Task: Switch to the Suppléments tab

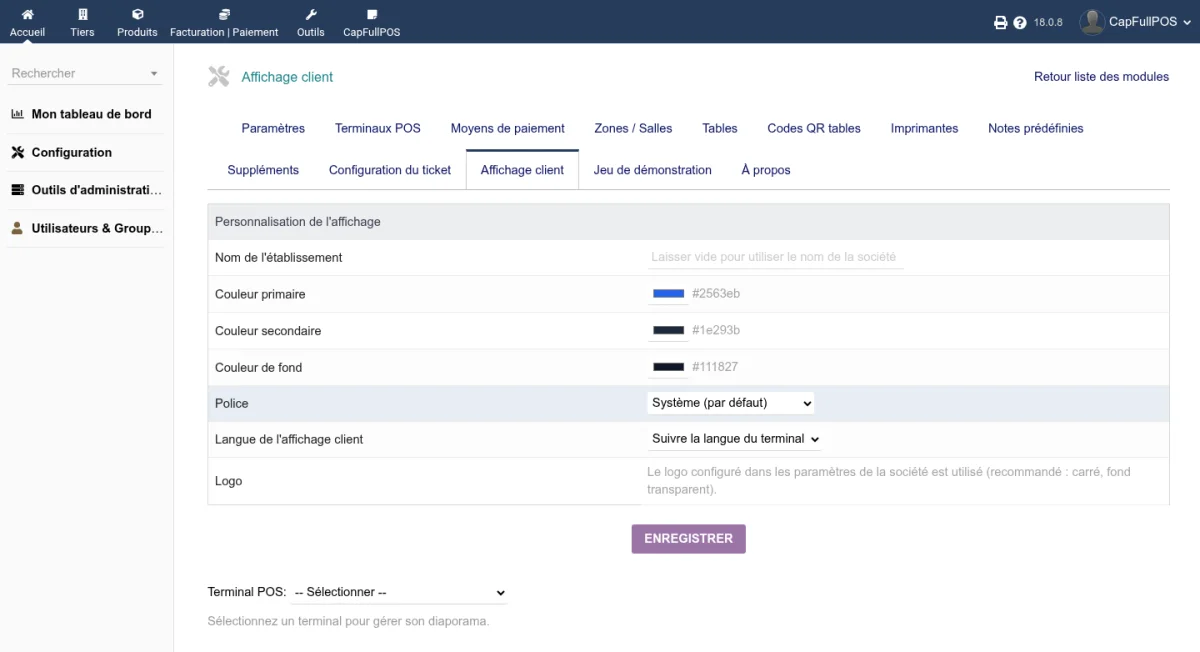Action: coord(263,170)
